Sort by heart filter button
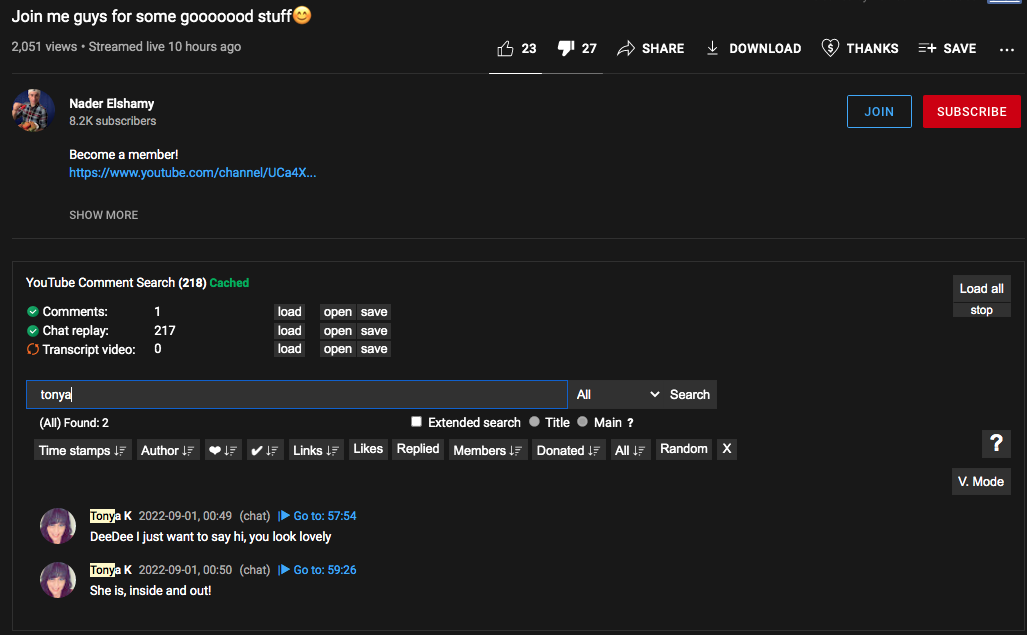 point(223,450)
